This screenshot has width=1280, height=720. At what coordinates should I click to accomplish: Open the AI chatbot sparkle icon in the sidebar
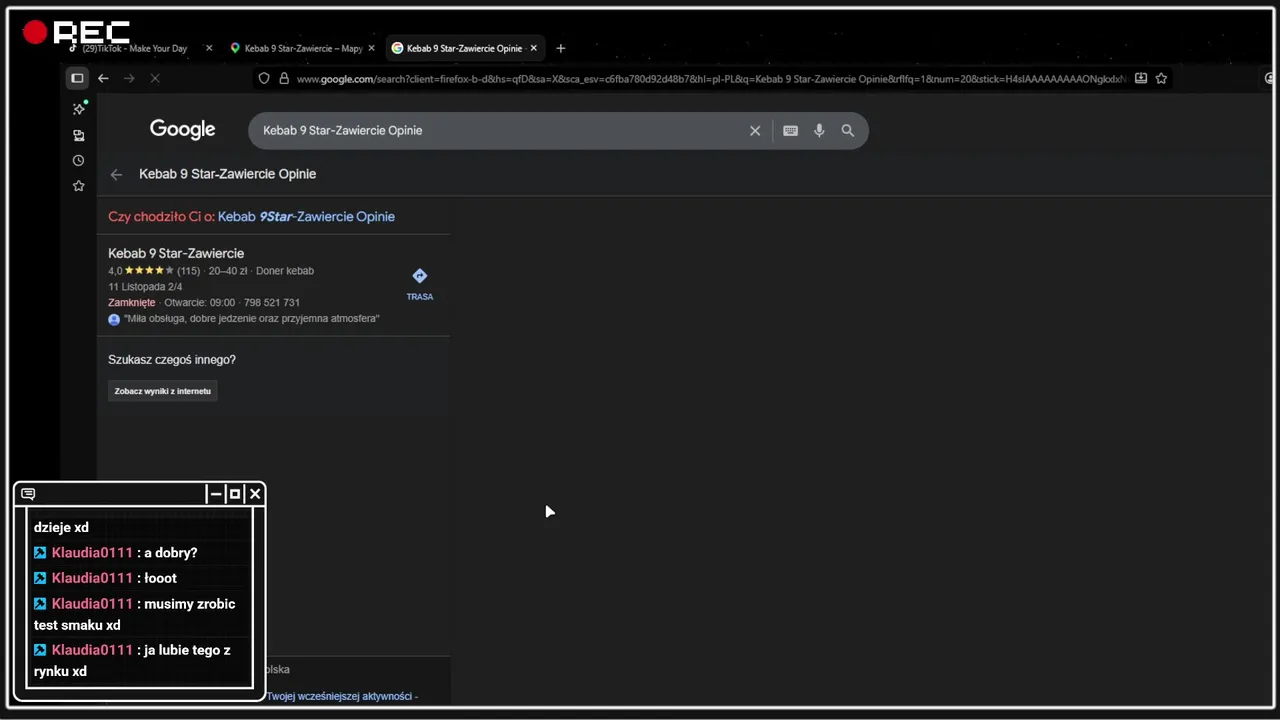click(x=79, y=109)
